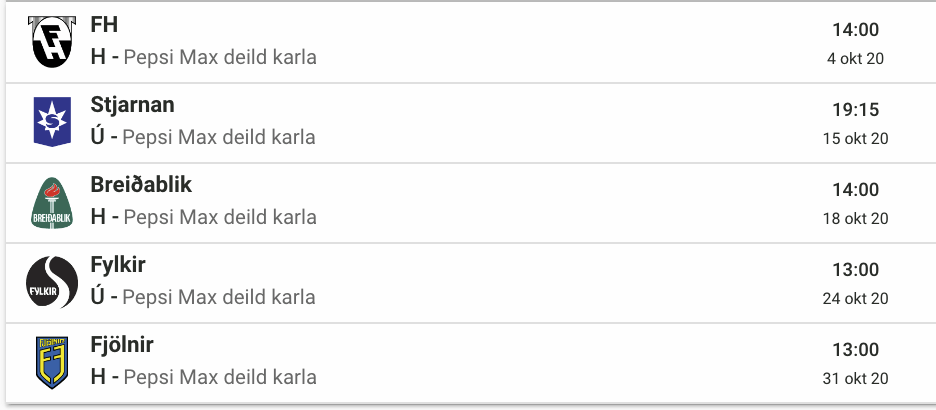936x410 pixels.
Task: Click the 31 okt 20 match date
Action: tap(855, 378)
